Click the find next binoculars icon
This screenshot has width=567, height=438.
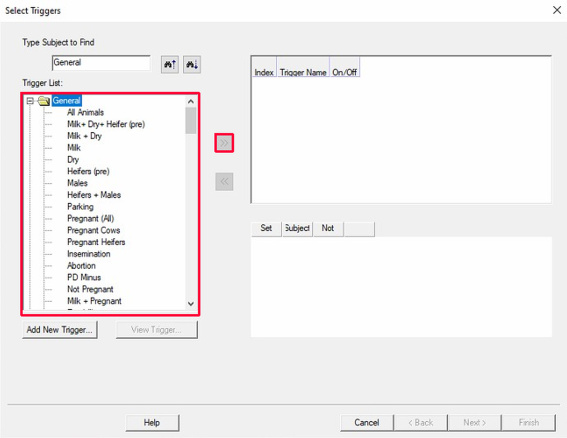click(192, 65)
